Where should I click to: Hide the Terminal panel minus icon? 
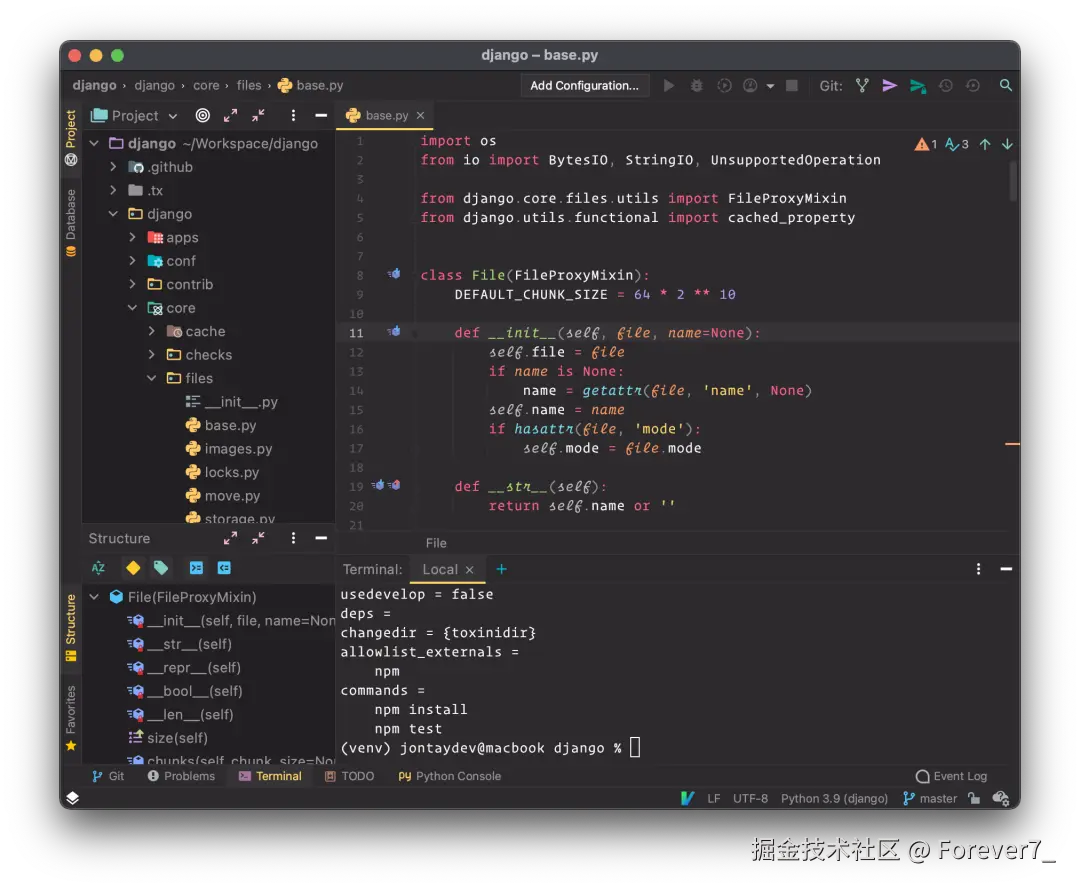pos(1006,569)
